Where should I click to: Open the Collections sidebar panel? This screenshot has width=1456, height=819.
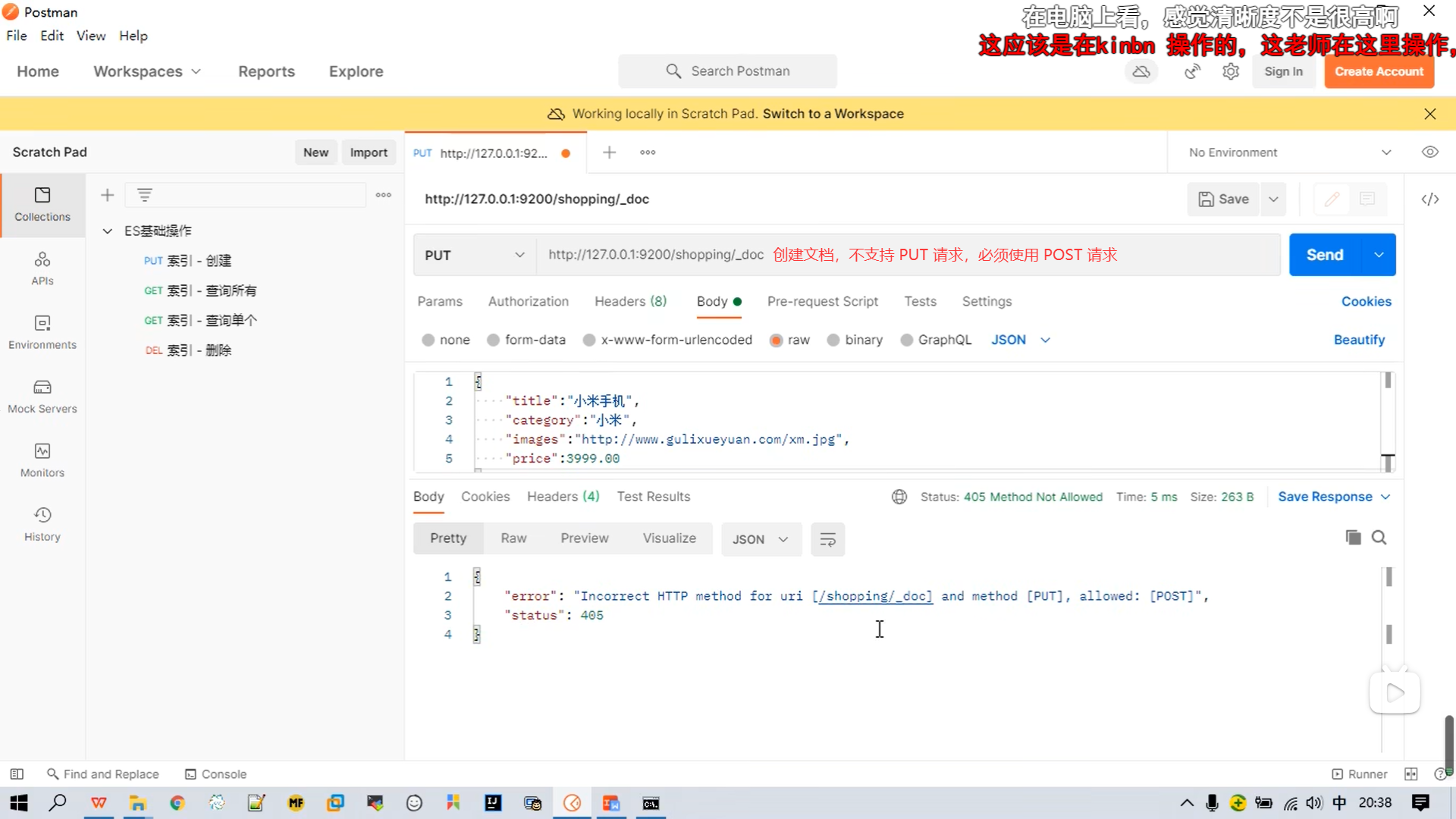42,205
